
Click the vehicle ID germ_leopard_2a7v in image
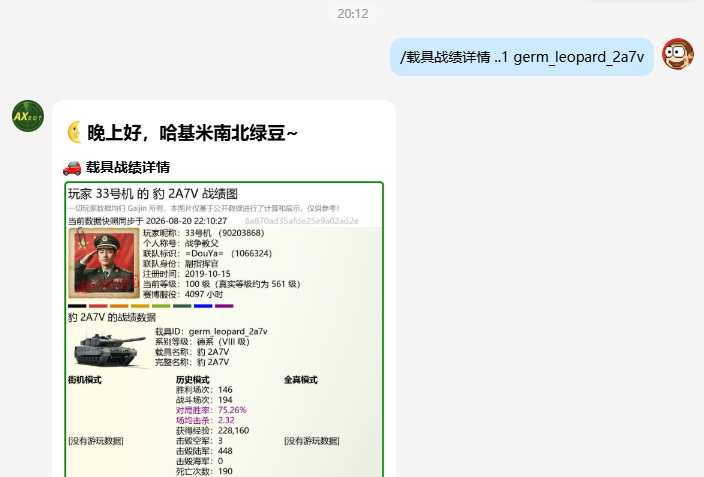pos(228,331)
